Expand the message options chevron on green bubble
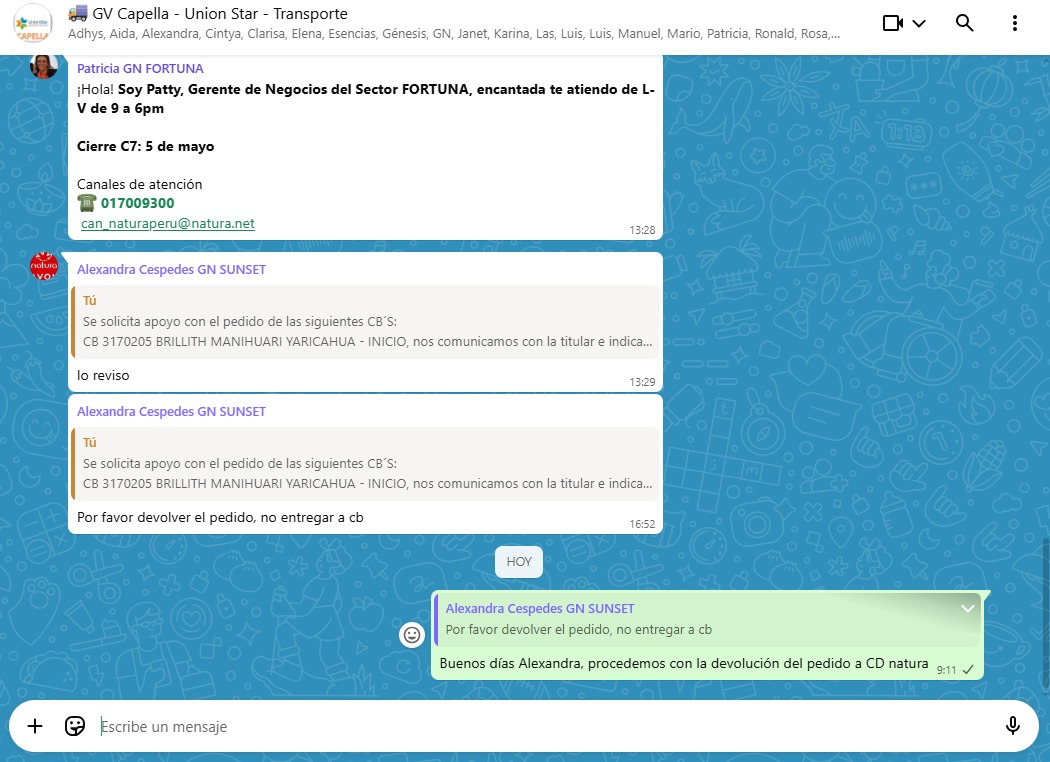Image resolution: width=1050 pixels, height=762 pixels. tap(967, 608)
